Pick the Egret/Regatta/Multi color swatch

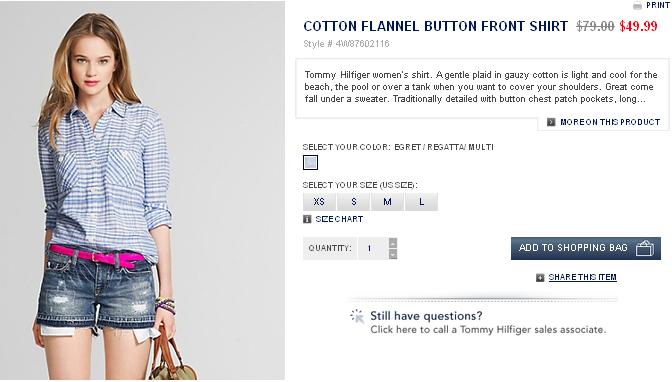310,162
